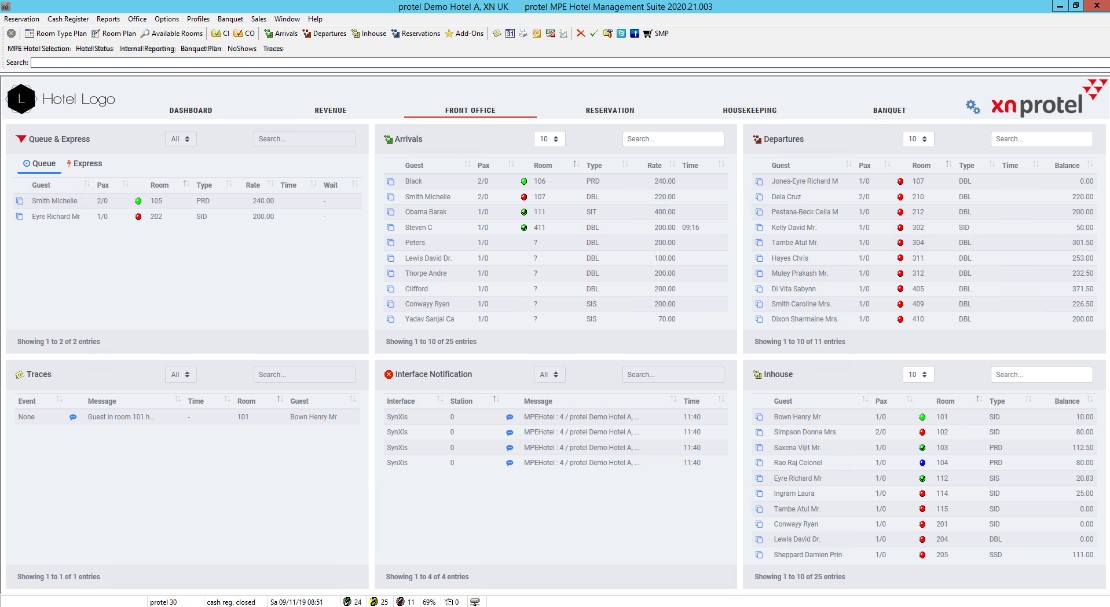
Task: Open the Inhouse entries count dropdown
Action: pos(917,374)
